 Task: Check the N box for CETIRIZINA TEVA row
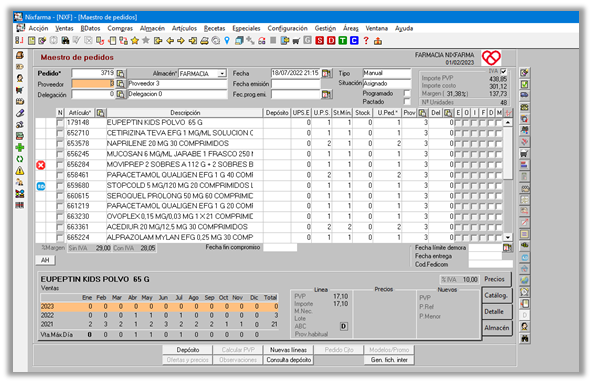pyautogui.click(x=60, y=133)
